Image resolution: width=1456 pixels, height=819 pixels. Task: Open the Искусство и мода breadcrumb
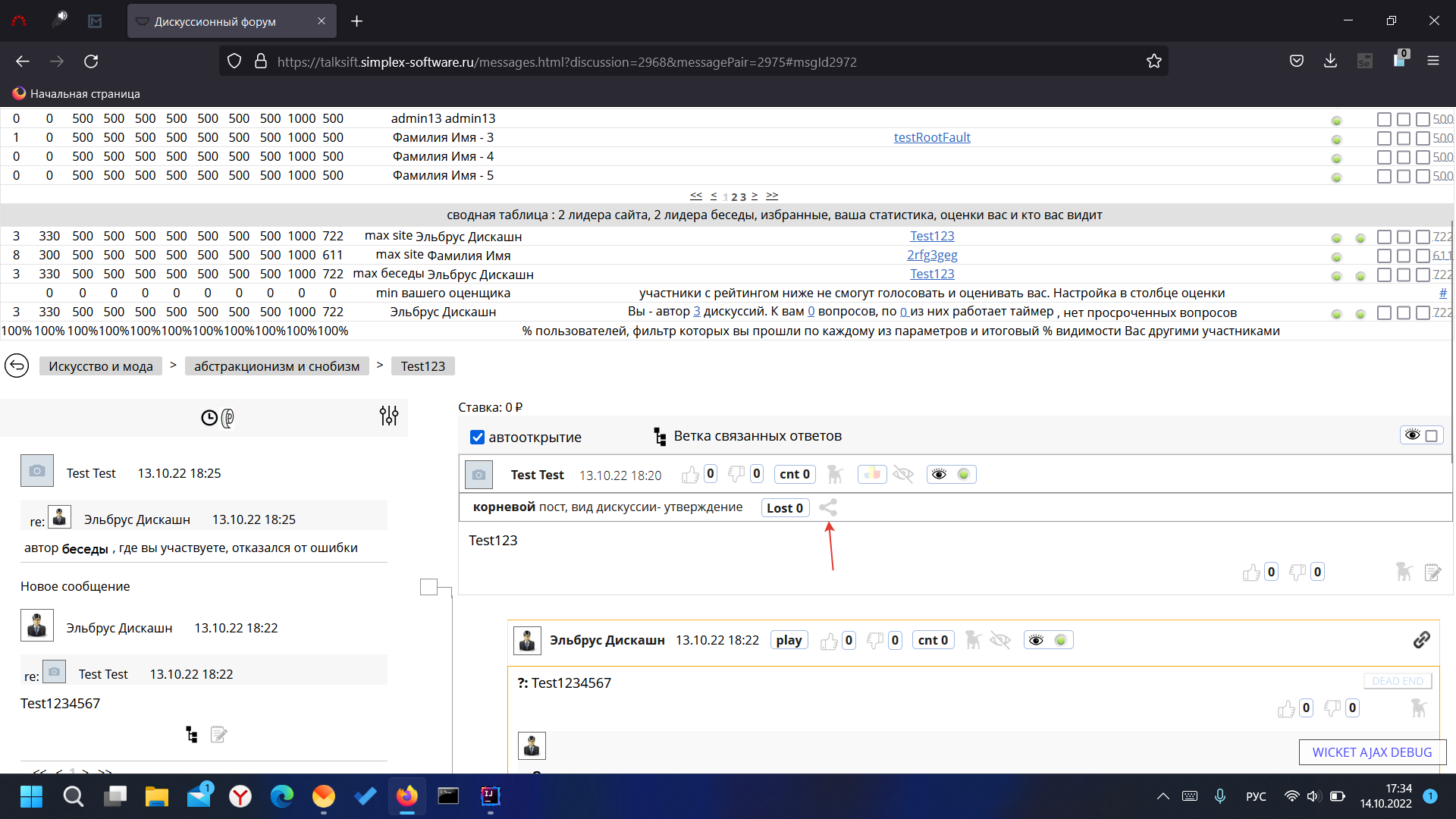[x=101, y=366]
